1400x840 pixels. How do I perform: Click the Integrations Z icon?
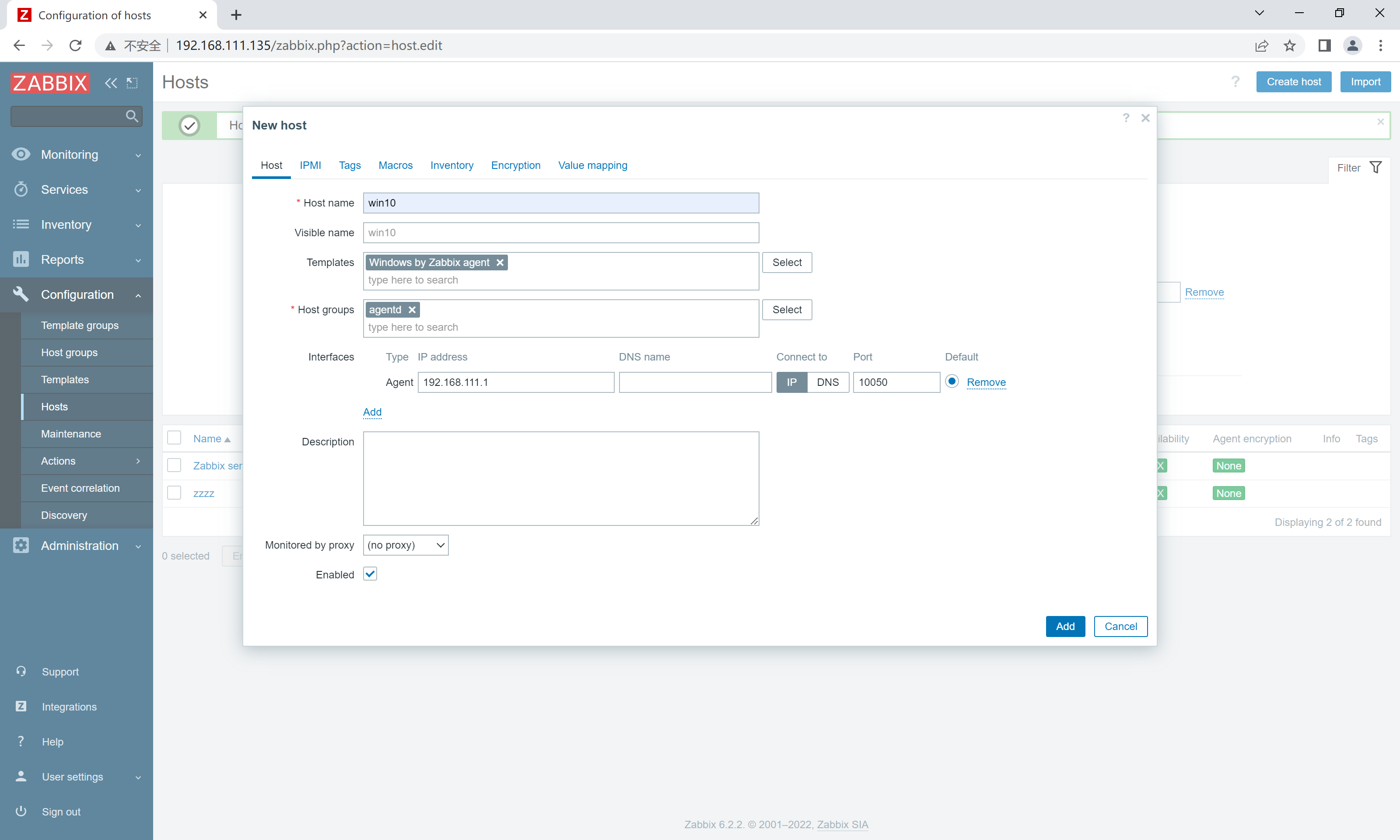(21, 706)
